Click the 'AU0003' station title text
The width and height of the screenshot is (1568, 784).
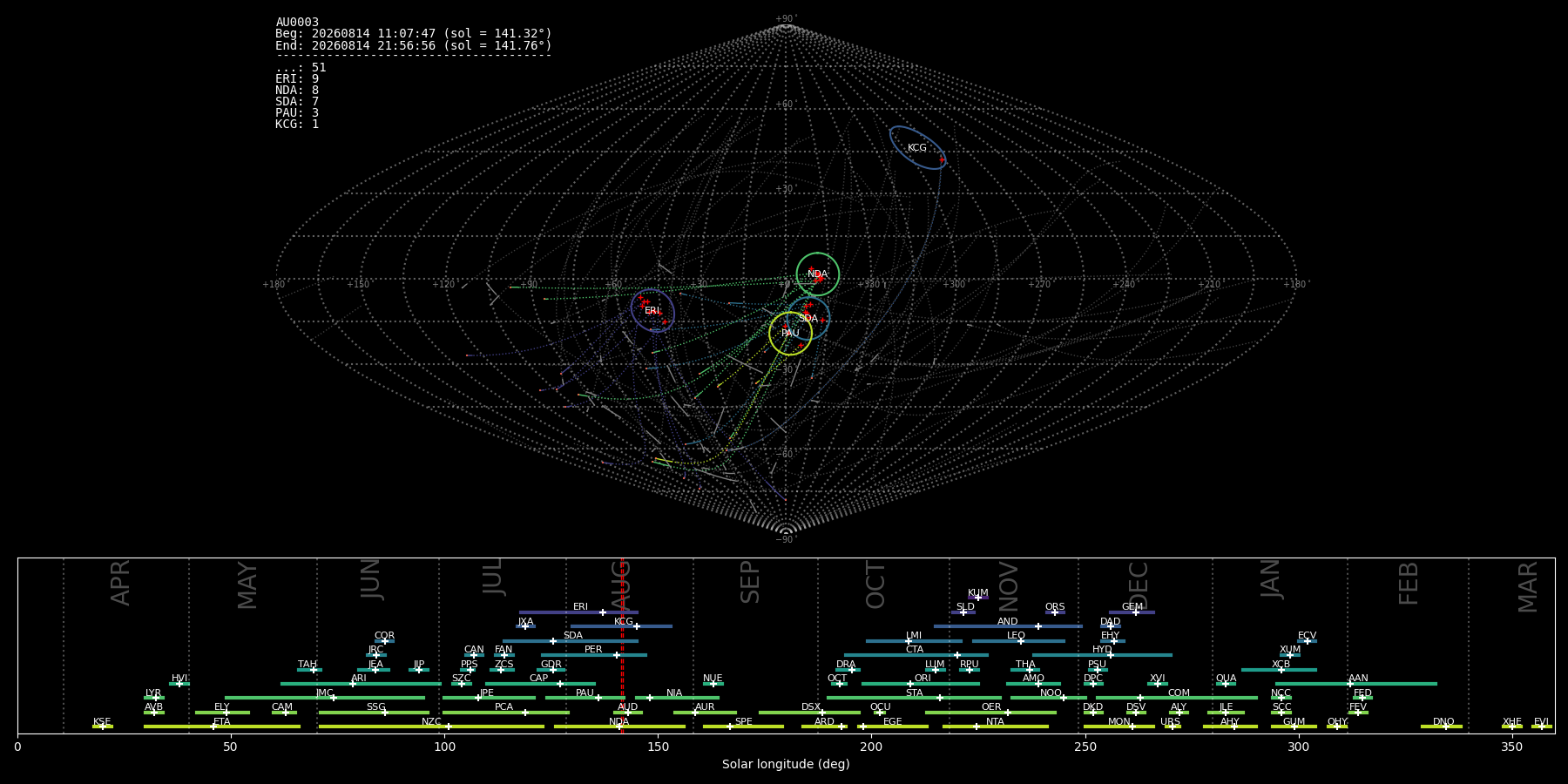click(x=297, y=23)
